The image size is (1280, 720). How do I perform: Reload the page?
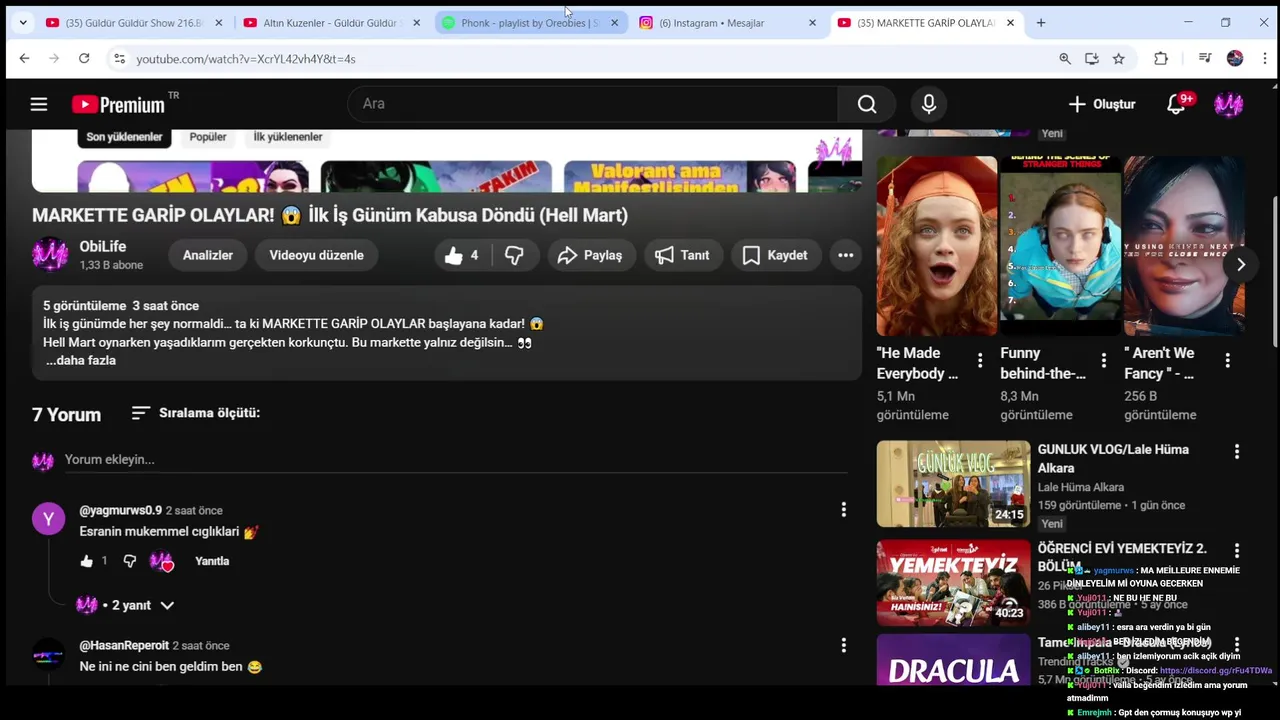click(84, 59)
